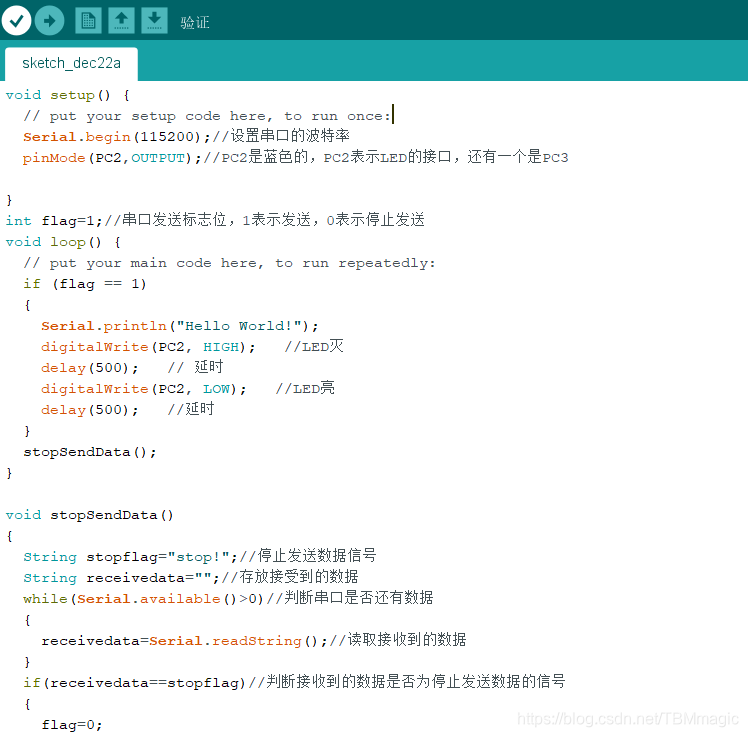Save the sketch with the down-arrow icon
This screenshot has width=748, height=737.
pos(154,21)
